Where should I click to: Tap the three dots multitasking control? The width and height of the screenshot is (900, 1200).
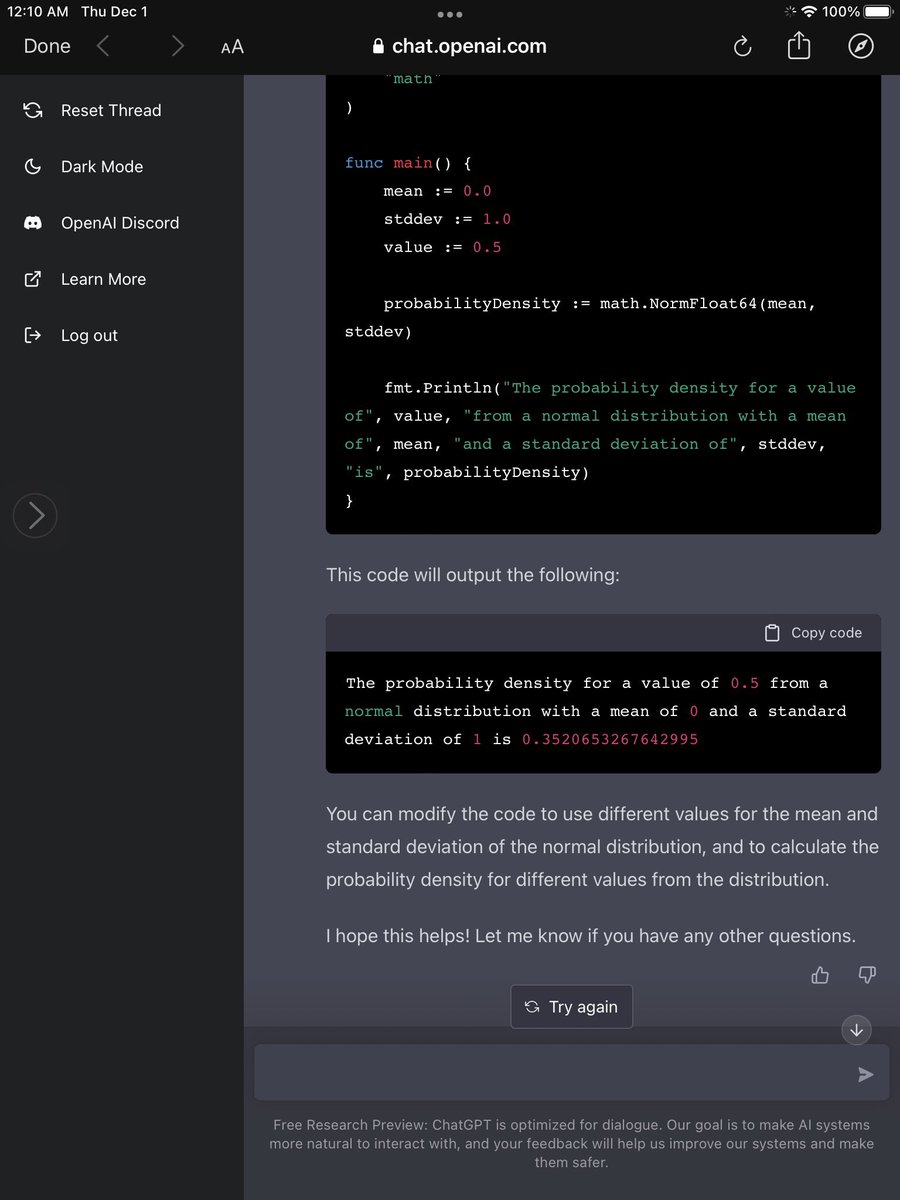(x=450, y=14)
